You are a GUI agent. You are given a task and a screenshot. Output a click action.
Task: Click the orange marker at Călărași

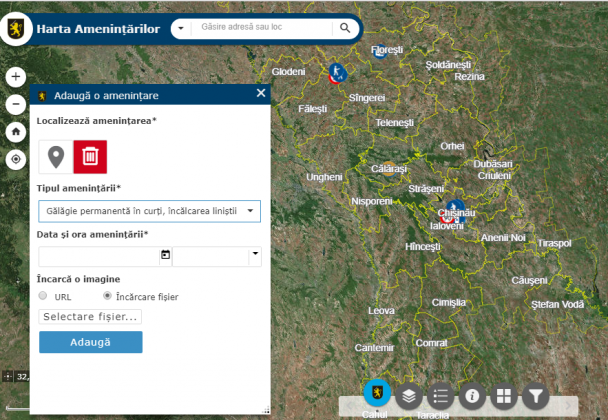point(389,169)
